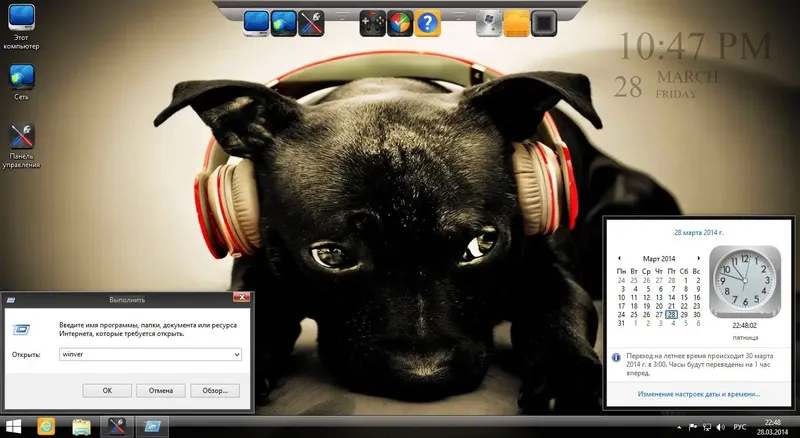800x438 pixels.
Task: Open the question mark help icon in the dock
Action: (428, 23)
